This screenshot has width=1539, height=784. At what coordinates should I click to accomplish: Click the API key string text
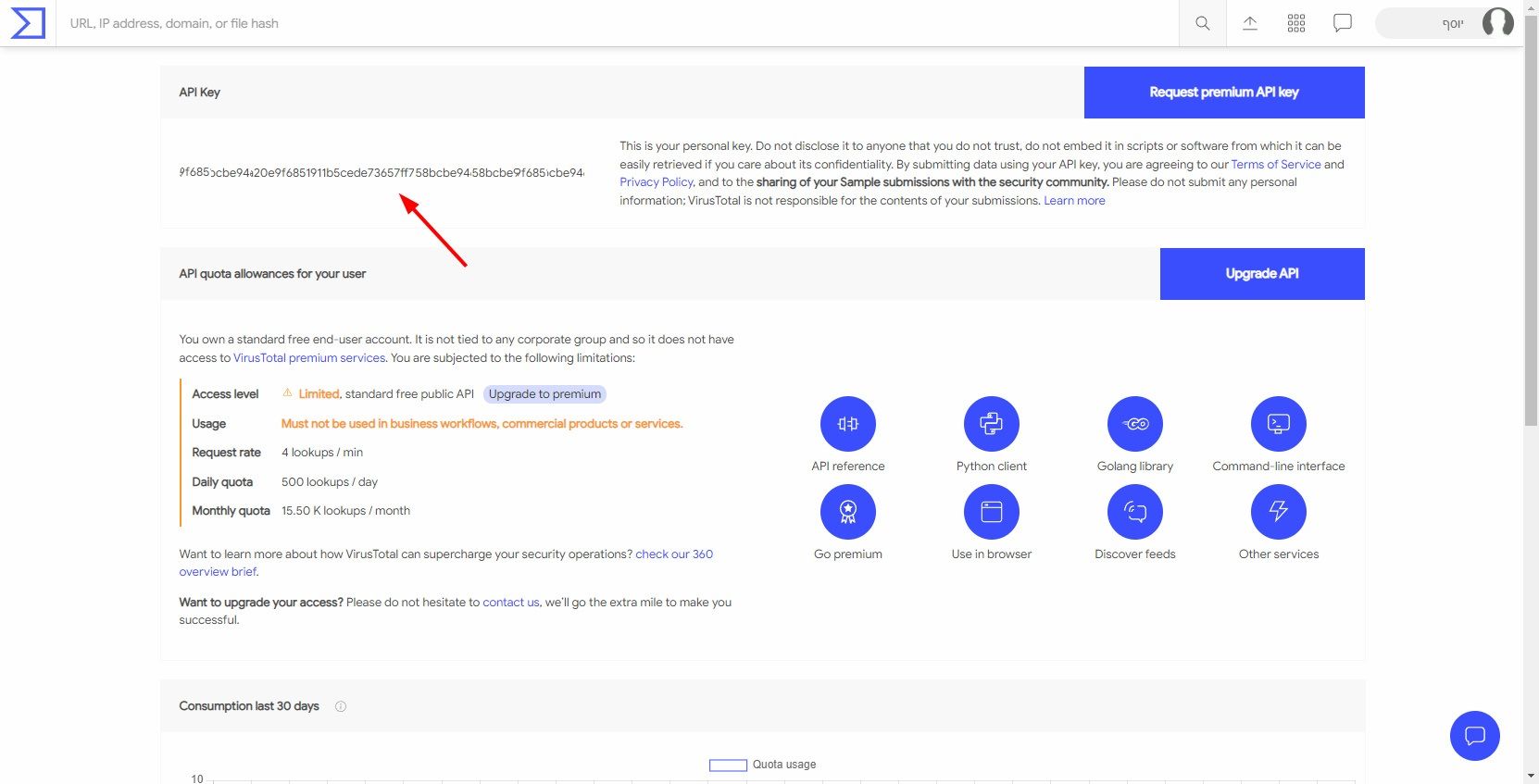pos(382,172)
